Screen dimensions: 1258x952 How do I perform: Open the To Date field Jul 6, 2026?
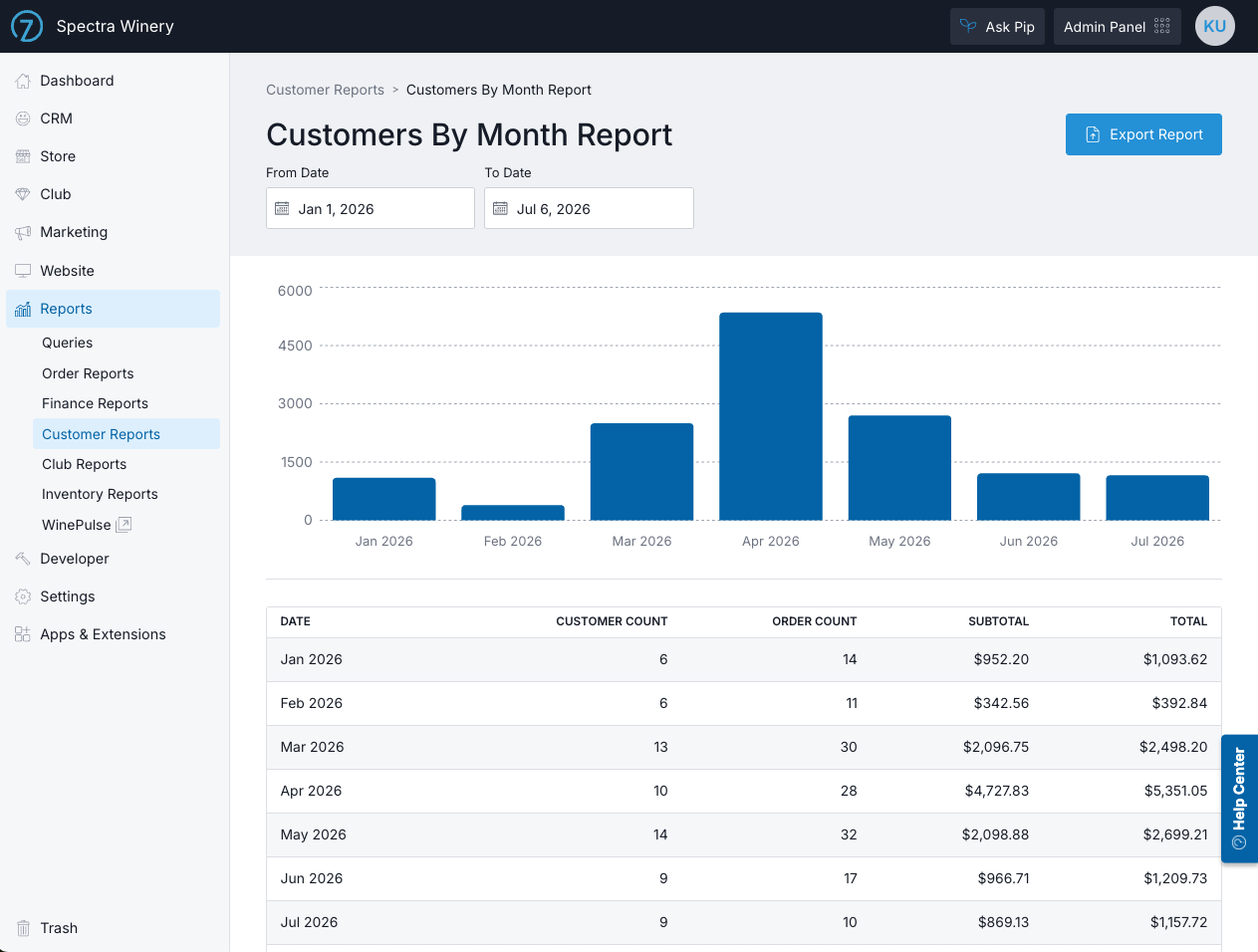[589, 208]
